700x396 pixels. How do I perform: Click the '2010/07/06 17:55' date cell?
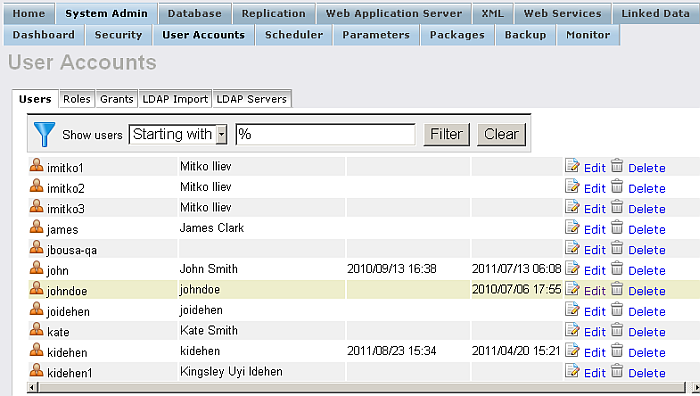(517, 289)
